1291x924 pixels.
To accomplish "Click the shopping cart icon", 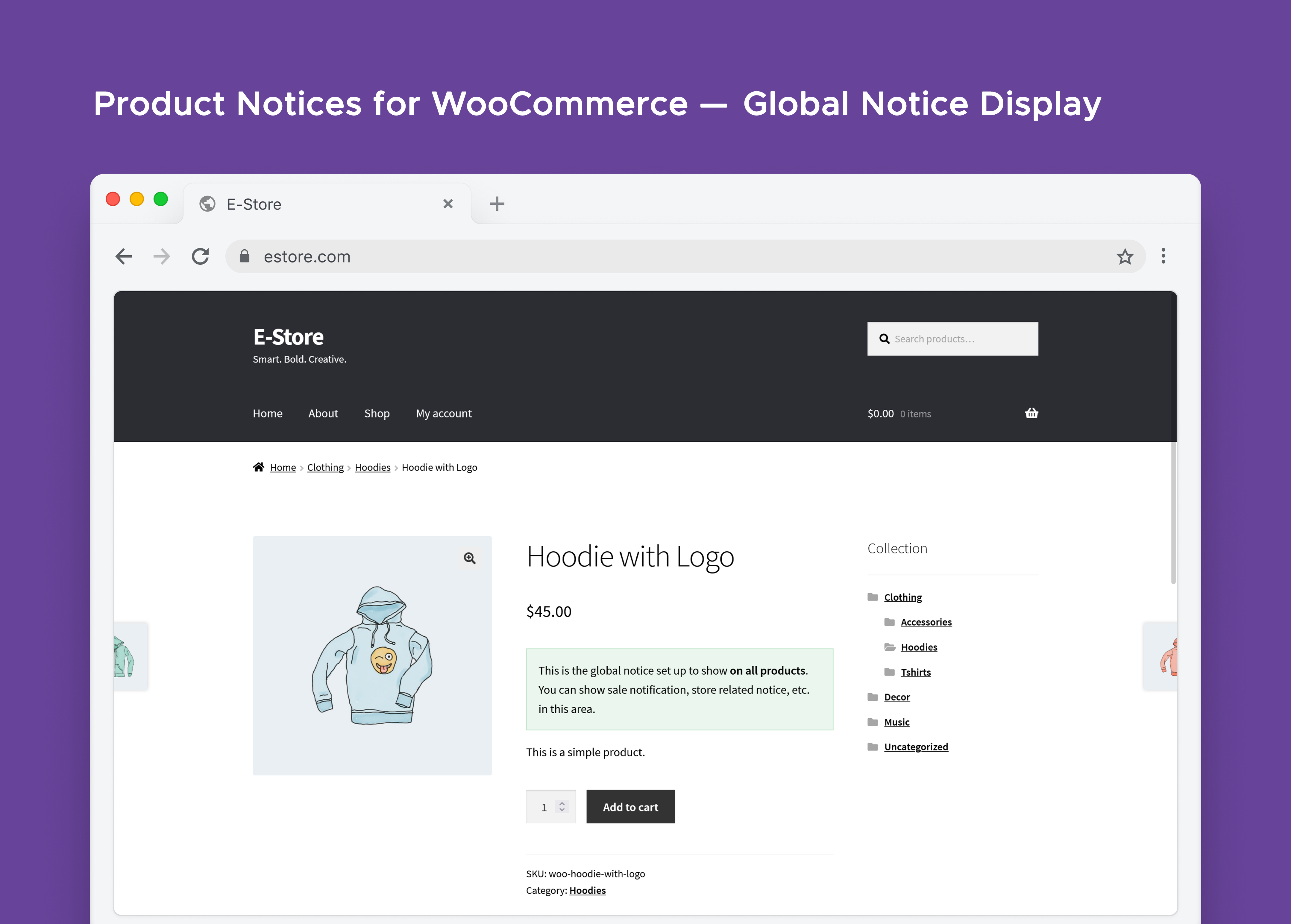I will pyautogui.click(x=1032, y=412).
